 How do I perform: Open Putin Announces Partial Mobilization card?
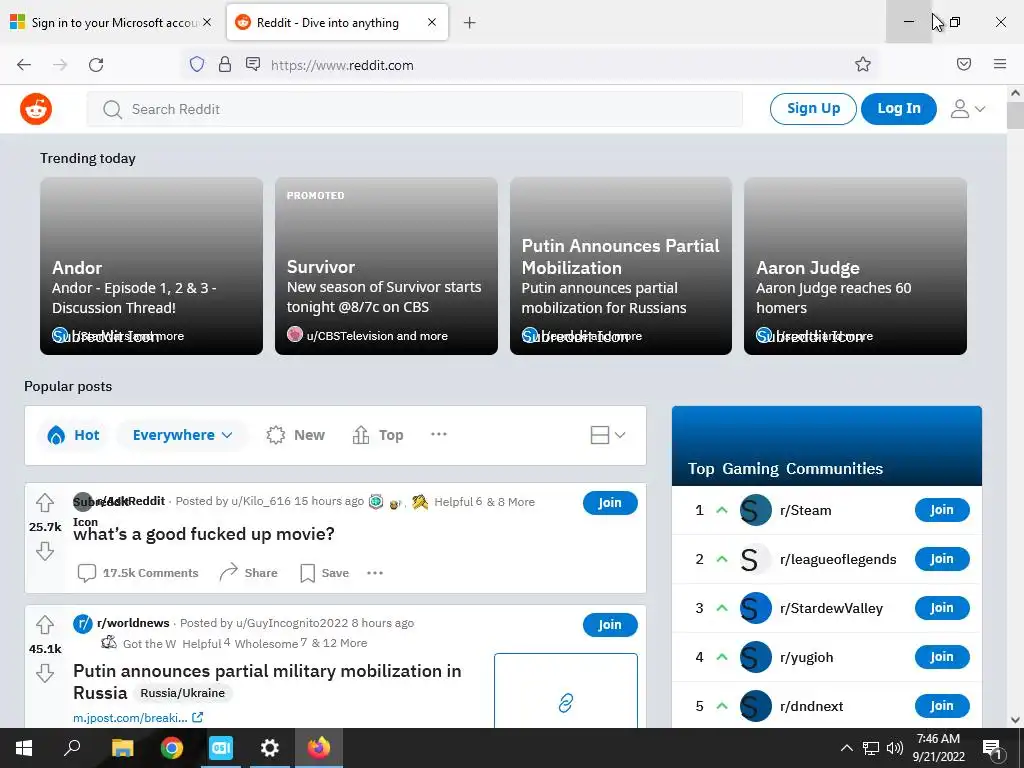click(x=620, y=266)
